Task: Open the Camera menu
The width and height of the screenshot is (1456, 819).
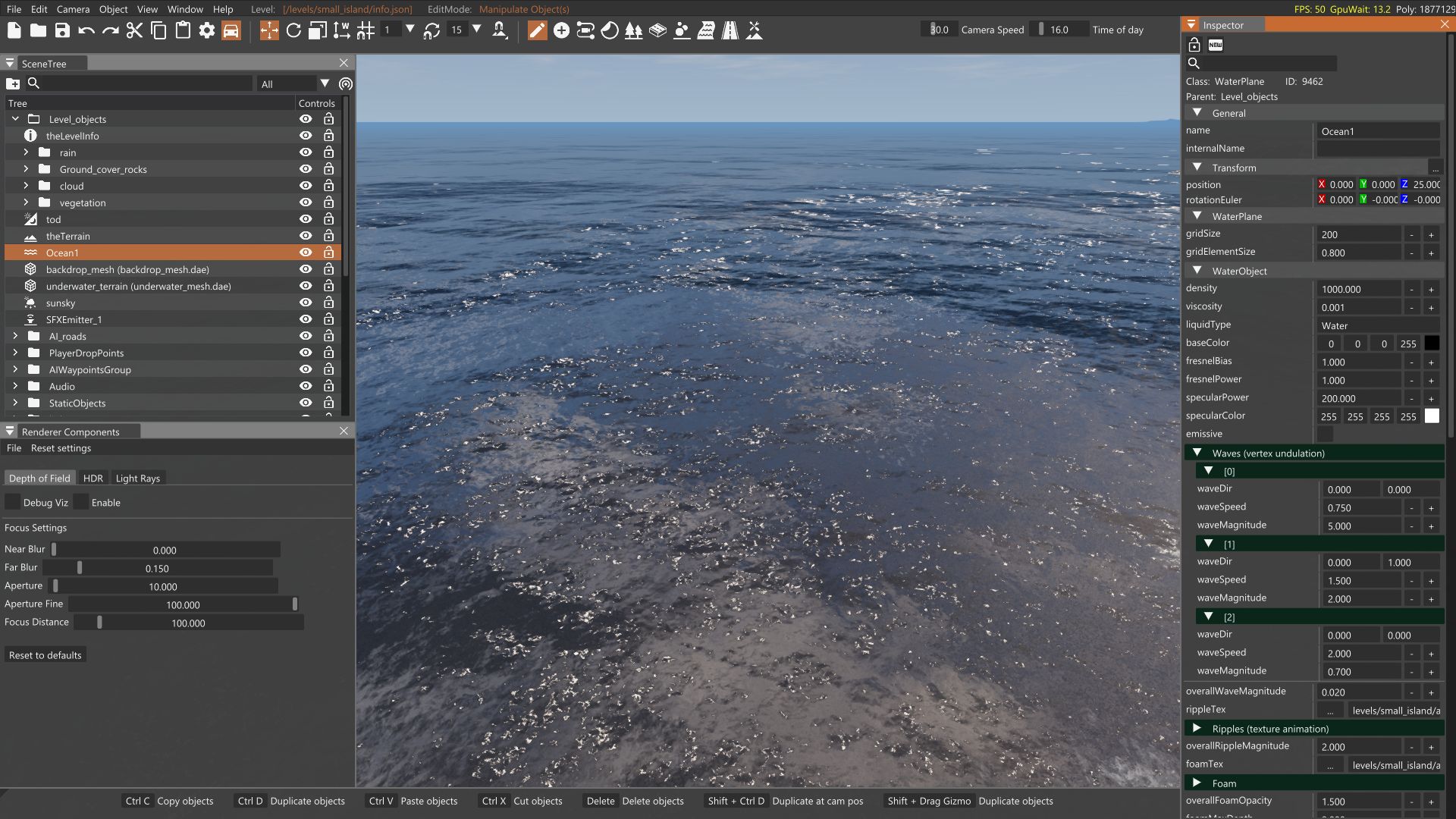Action: click(73, 9)
